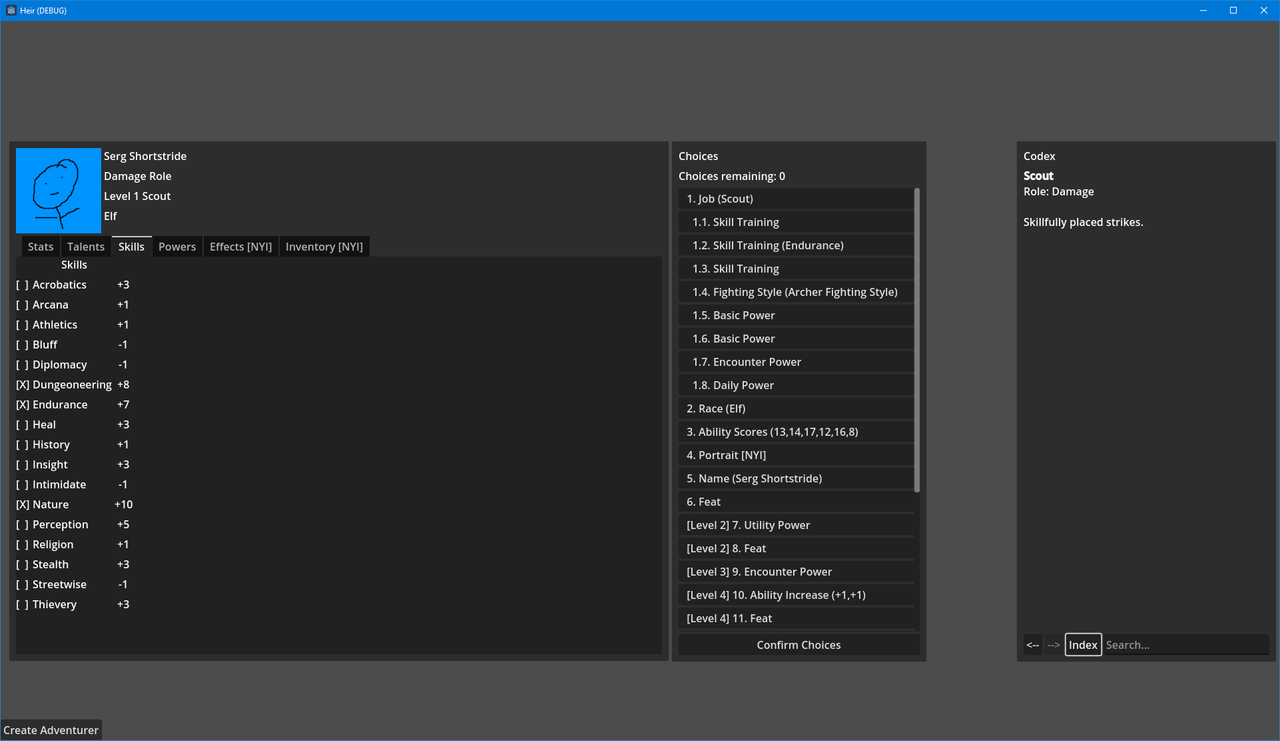Screen dimensions: 1280x741
Task: Click the Choices remaining: 0 text
Action: tap(732, 177)
